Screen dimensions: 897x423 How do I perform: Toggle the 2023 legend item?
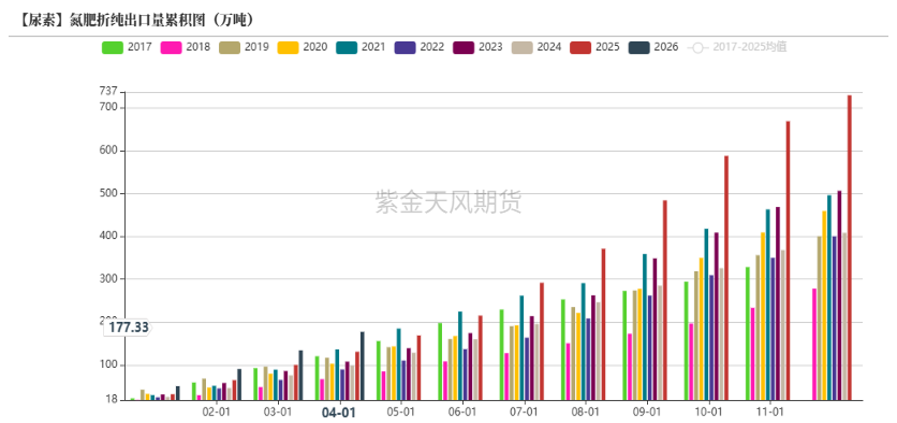click(477, 47)
